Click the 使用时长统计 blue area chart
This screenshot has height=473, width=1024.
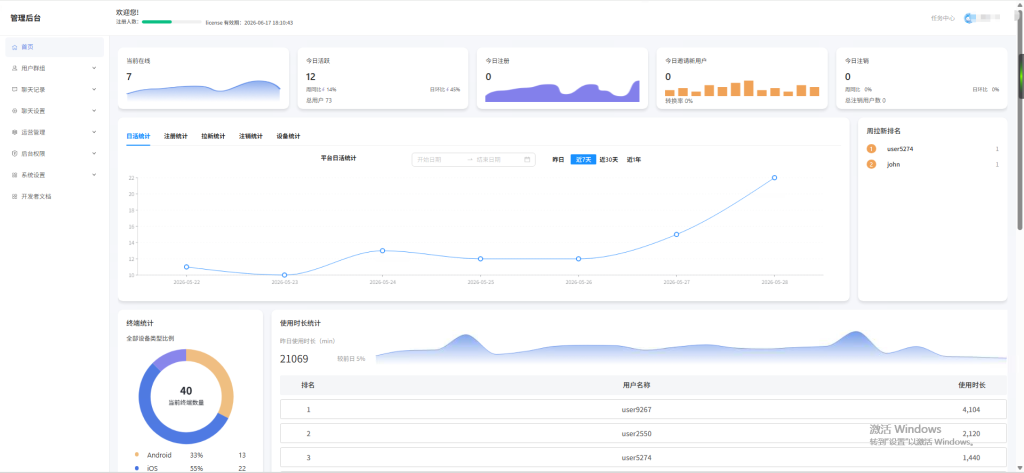point(691,346)
